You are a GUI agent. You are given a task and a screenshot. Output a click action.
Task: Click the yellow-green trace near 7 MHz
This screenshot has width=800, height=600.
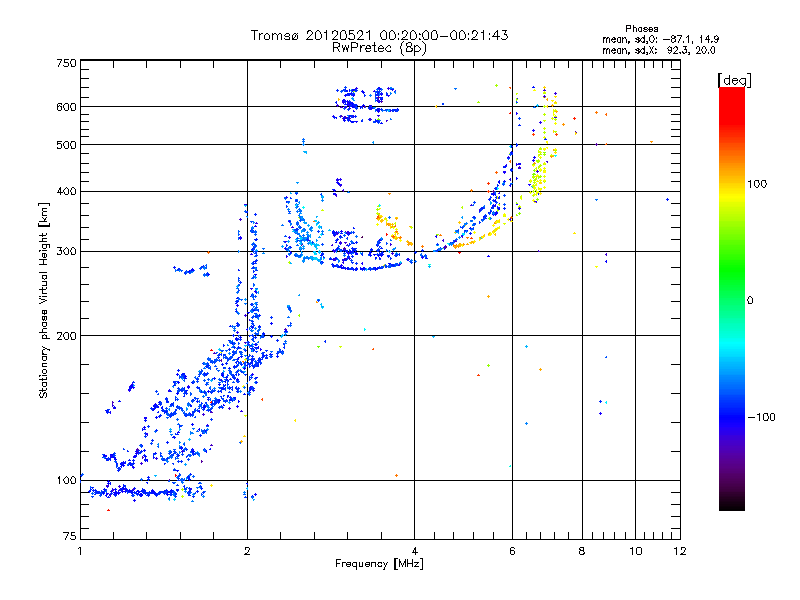[538, 176]
